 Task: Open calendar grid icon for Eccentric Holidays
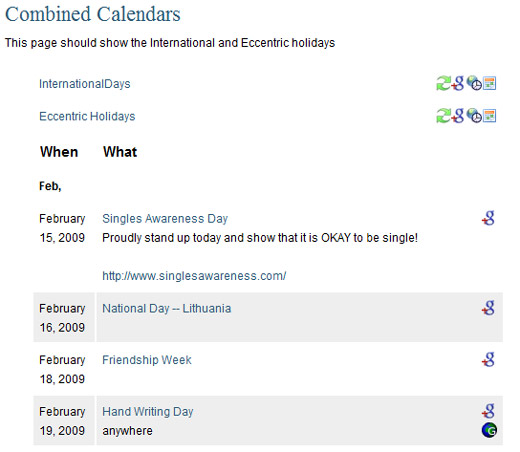(x=489, y=116)
